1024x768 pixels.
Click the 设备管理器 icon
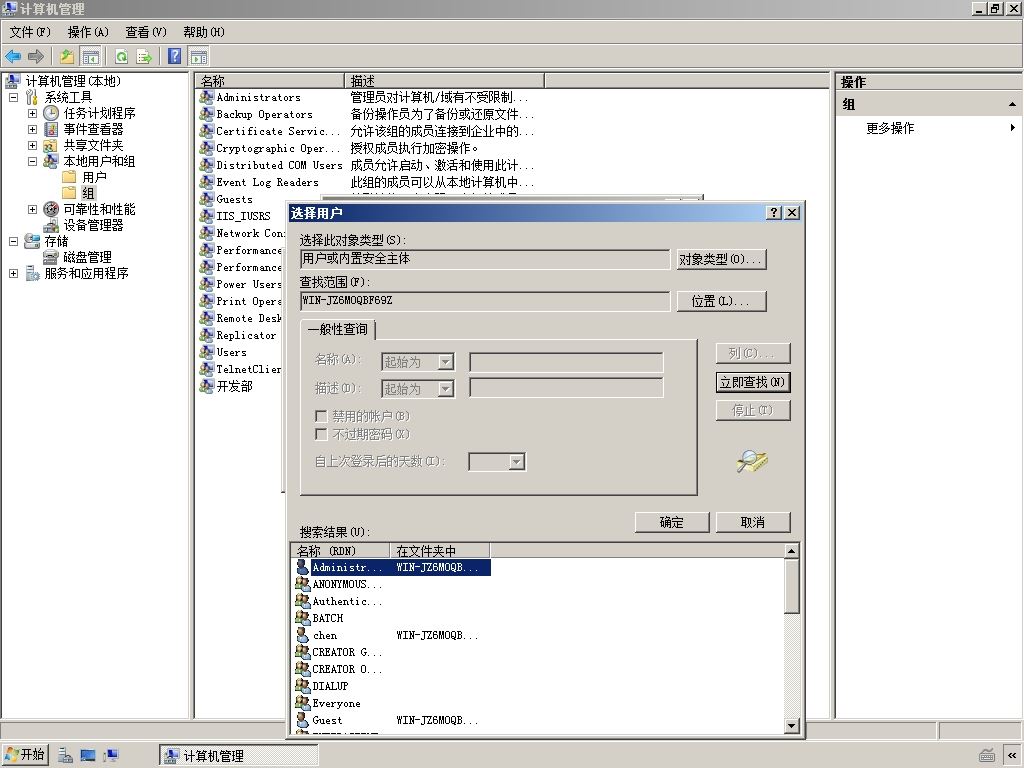click(51, 225)
